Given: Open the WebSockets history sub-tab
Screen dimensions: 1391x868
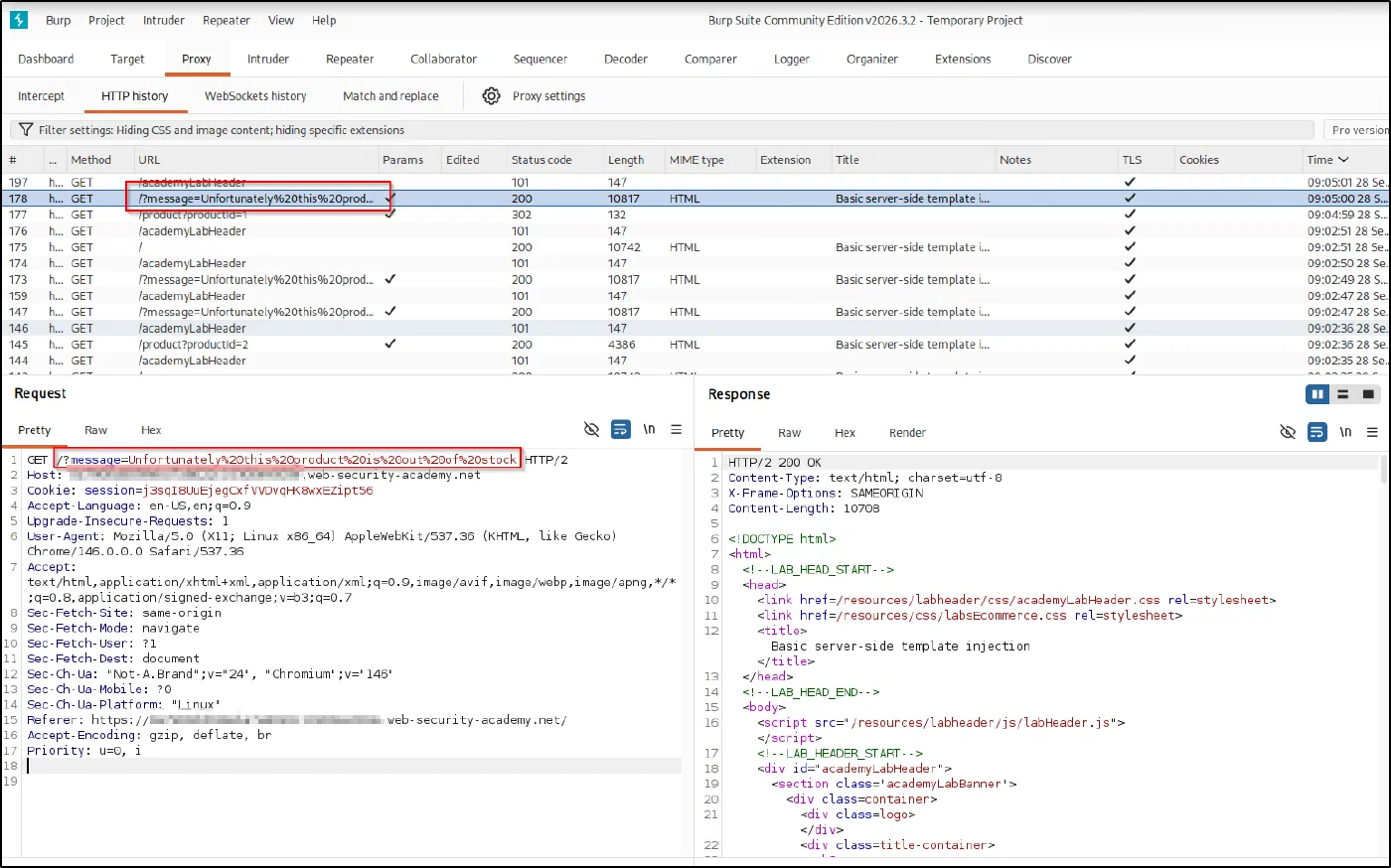Looking at the screenshot, I should [255, 96].
